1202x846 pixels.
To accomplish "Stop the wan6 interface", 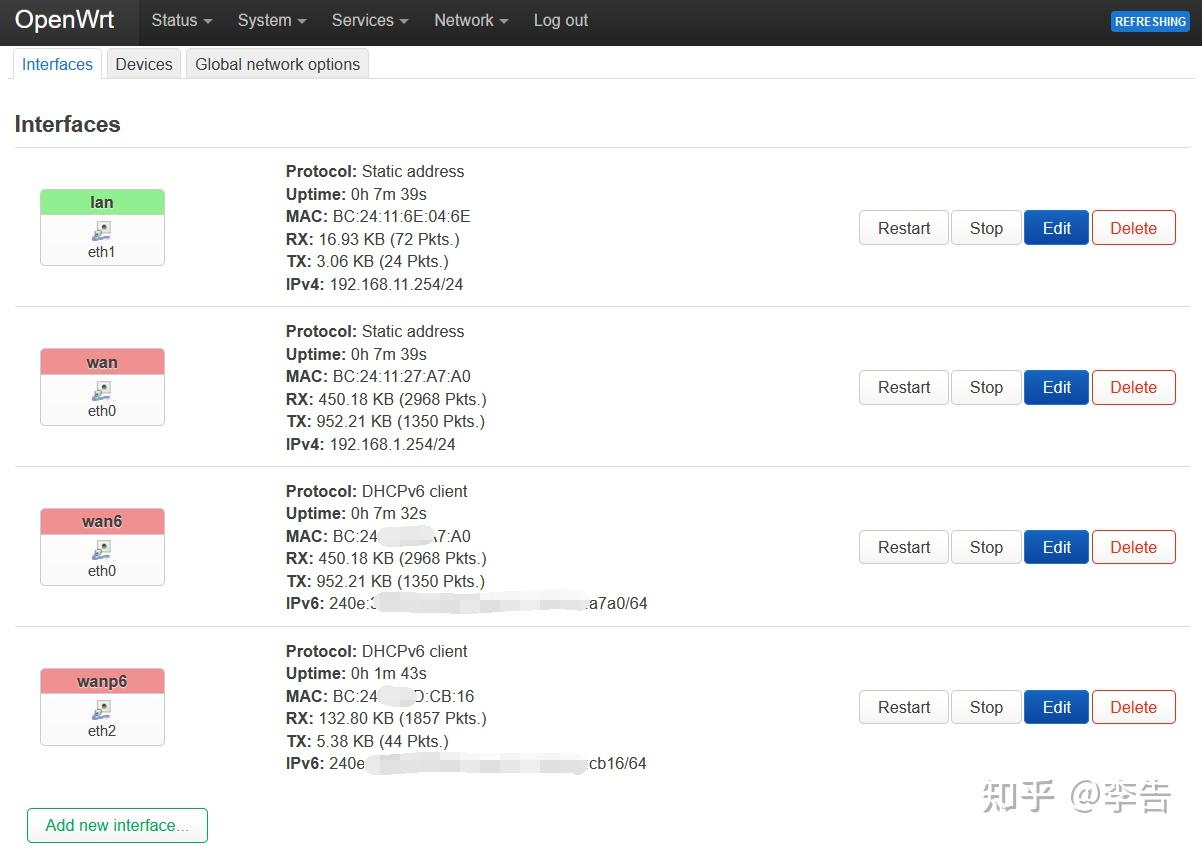I will point(985,547).
